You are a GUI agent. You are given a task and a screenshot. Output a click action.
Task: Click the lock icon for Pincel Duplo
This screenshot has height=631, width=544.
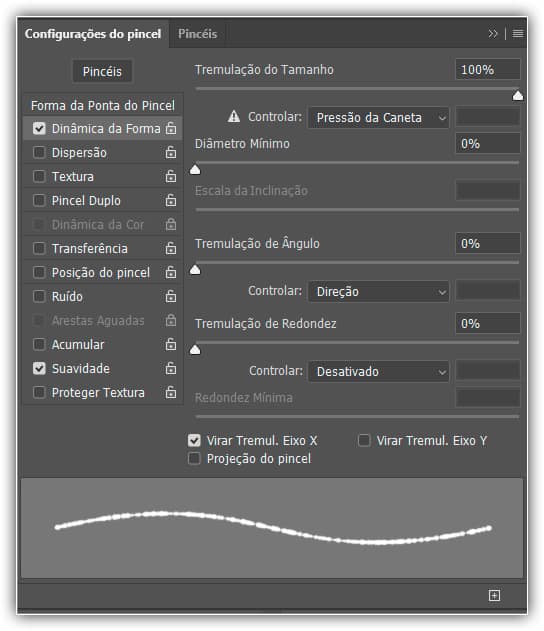[x=171, y=200]
